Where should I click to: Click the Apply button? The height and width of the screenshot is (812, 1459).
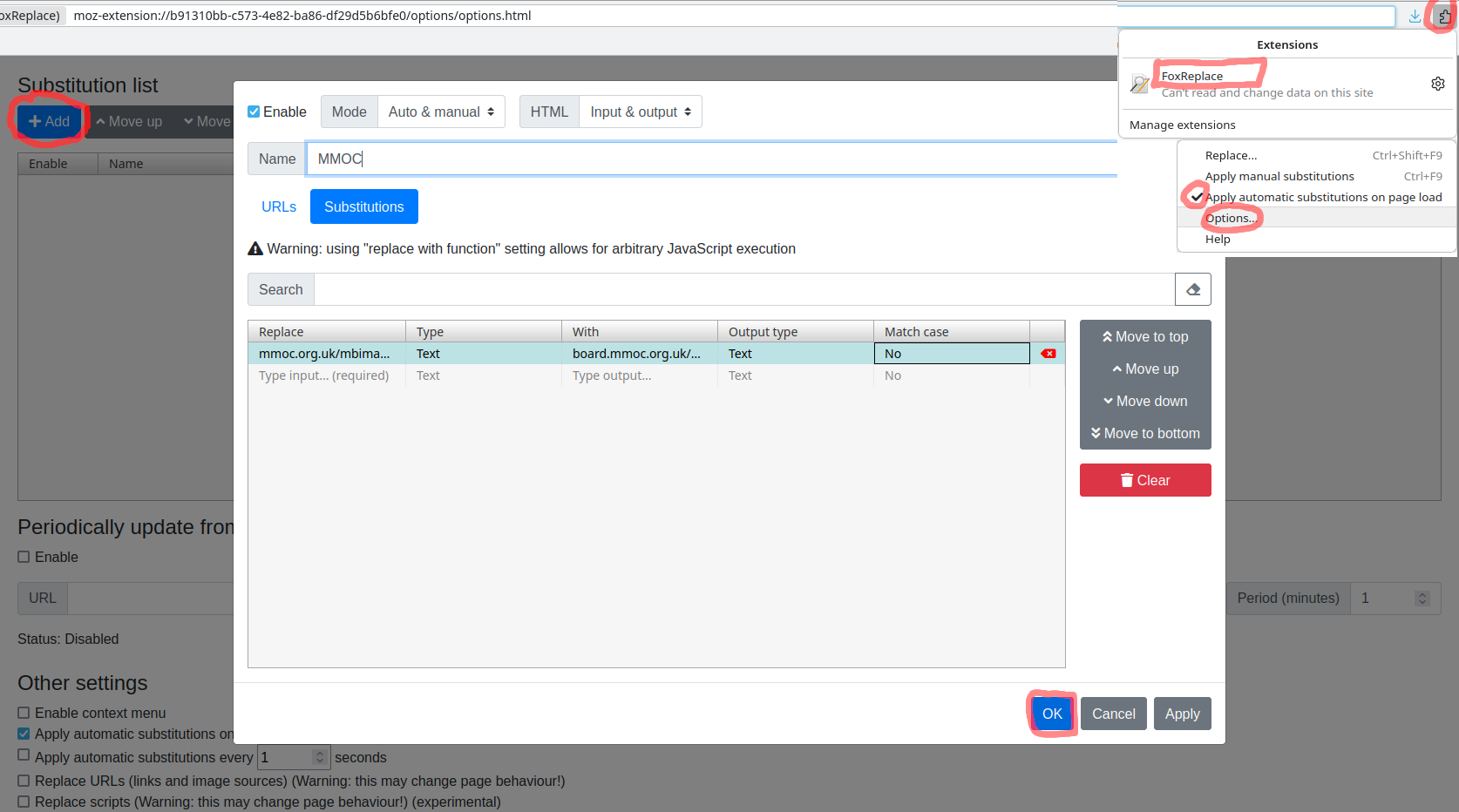[x=1183, y=714]
